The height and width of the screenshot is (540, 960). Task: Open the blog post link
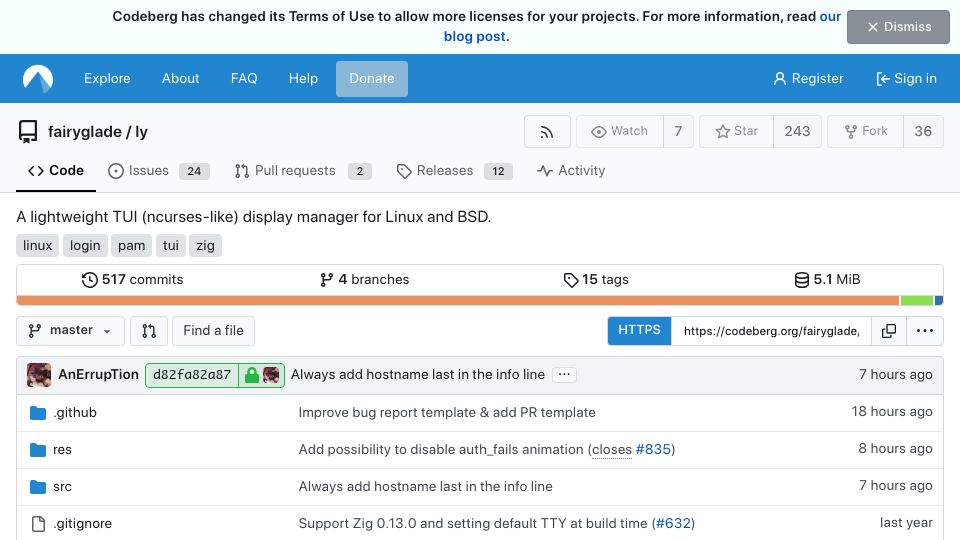coord(475,37)
